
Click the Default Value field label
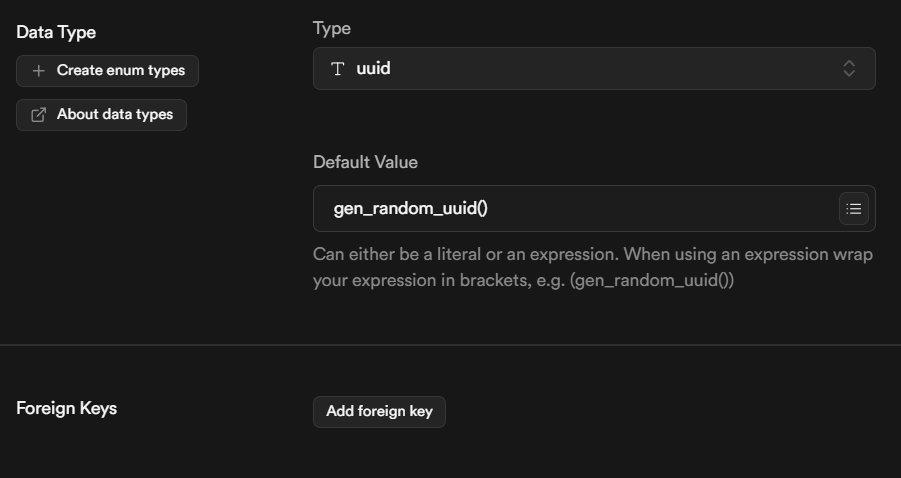point(365,162)
